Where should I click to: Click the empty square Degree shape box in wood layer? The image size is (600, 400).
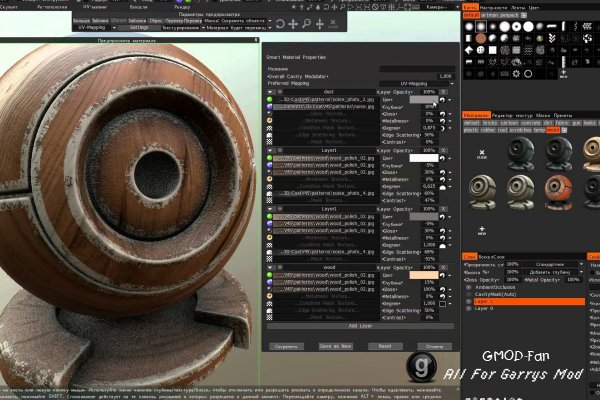click(x=442, y=304)
